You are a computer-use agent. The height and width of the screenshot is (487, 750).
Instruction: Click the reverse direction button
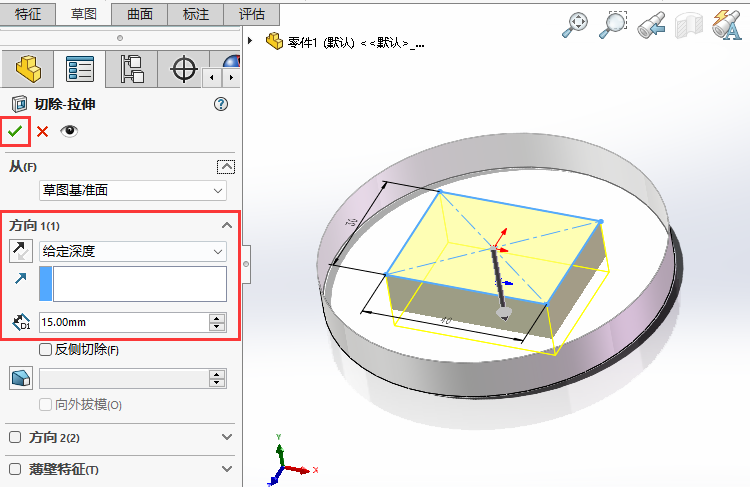pyautogui.click(x=21, y=251)
